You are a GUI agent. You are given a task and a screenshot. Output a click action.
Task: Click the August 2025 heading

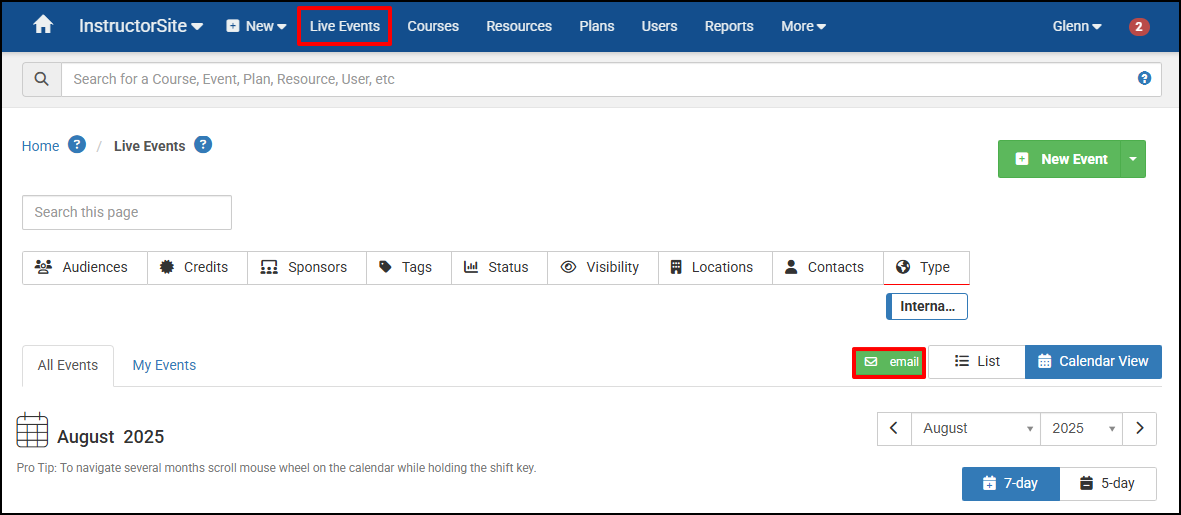[111, 437]
